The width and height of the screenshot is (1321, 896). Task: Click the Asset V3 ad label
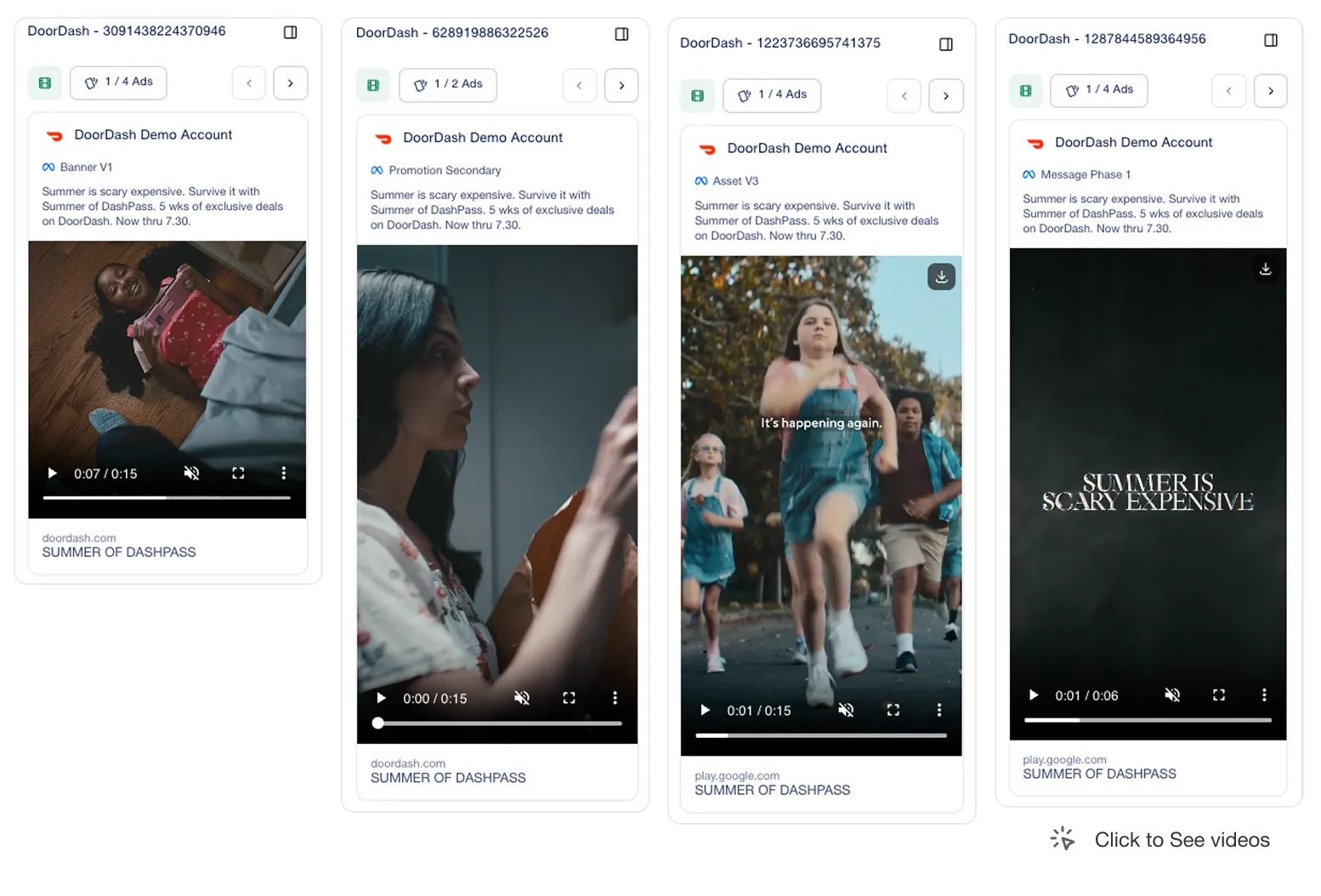coord(735,181)
